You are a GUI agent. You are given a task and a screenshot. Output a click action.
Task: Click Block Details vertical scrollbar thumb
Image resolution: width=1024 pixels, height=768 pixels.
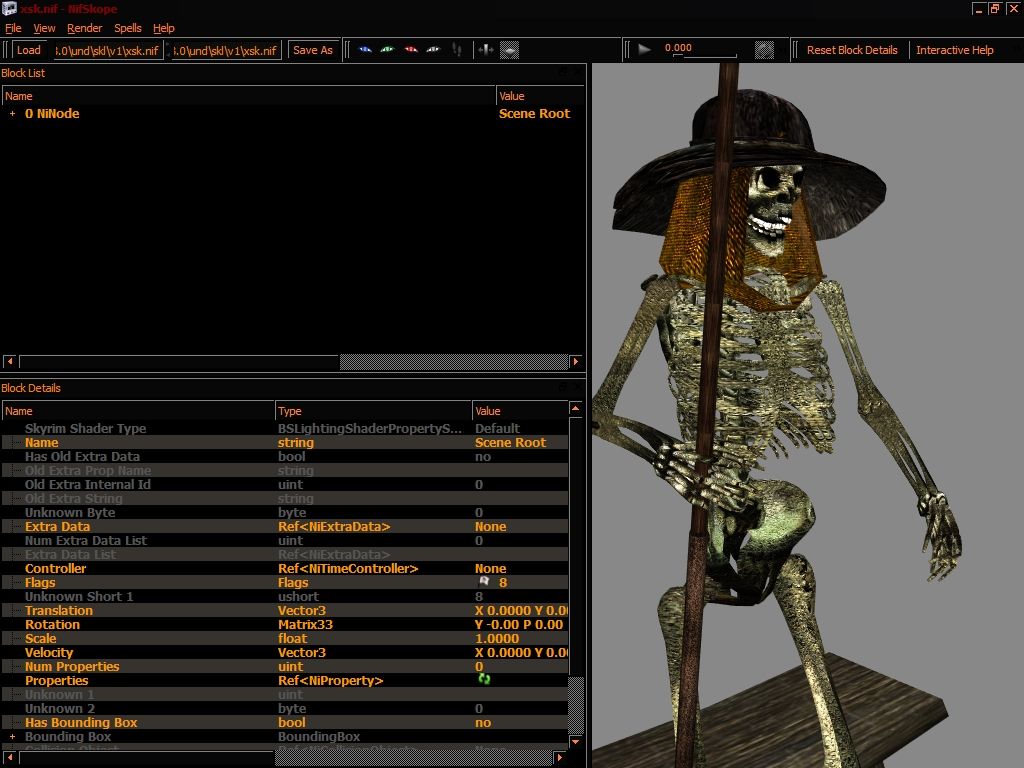click(x=575, y=705)
